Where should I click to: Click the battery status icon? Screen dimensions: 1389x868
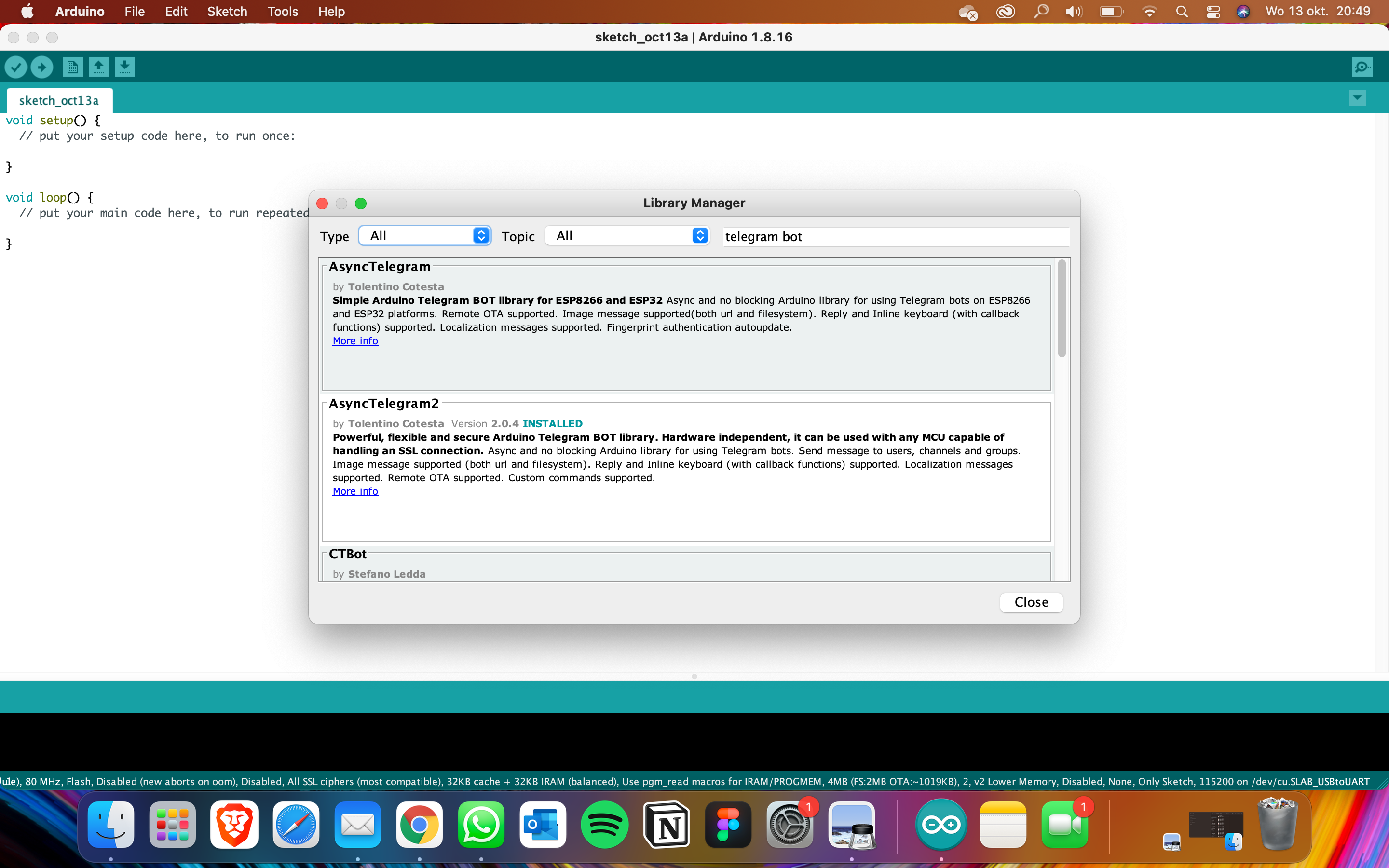1111,12
